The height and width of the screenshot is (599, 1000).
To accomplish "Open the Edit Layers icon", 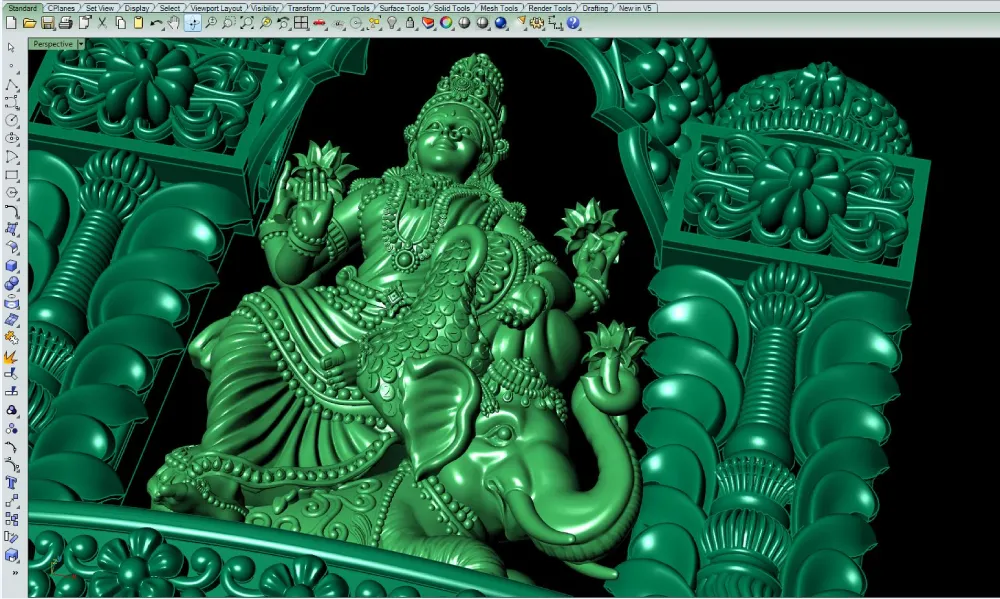I will [428, 23].
